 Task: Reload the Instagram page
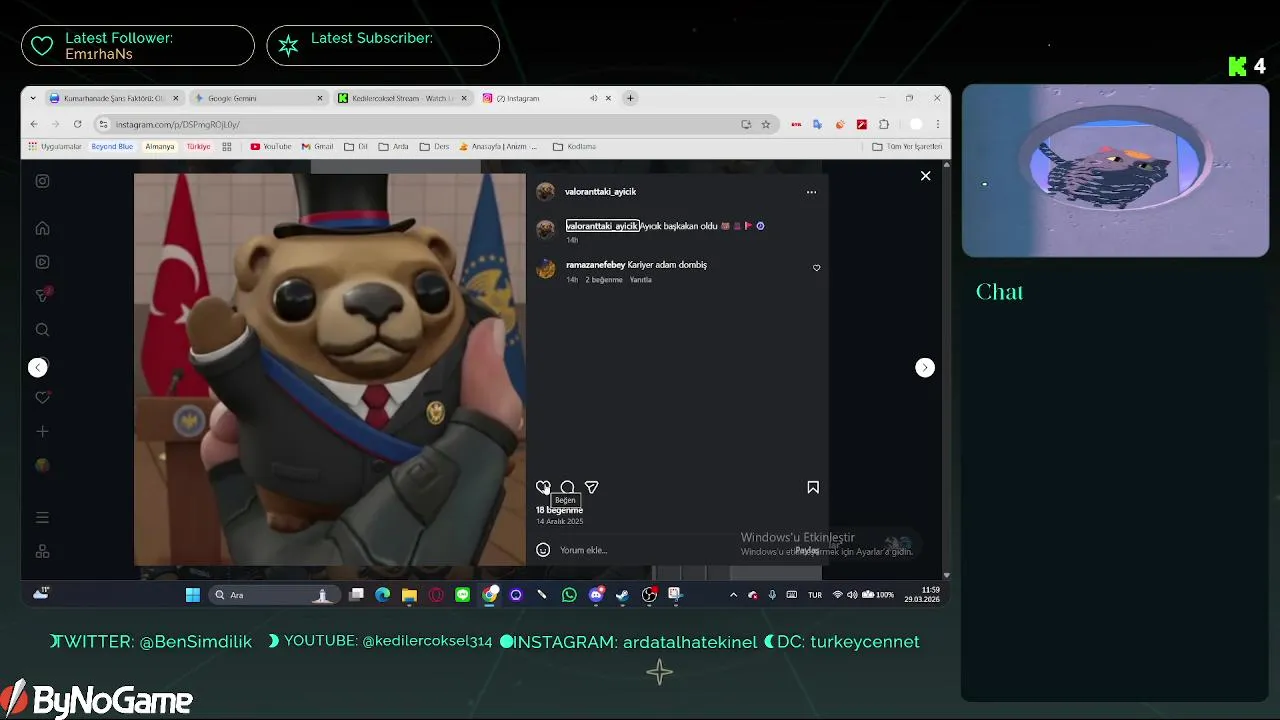(x=77, y=124)
